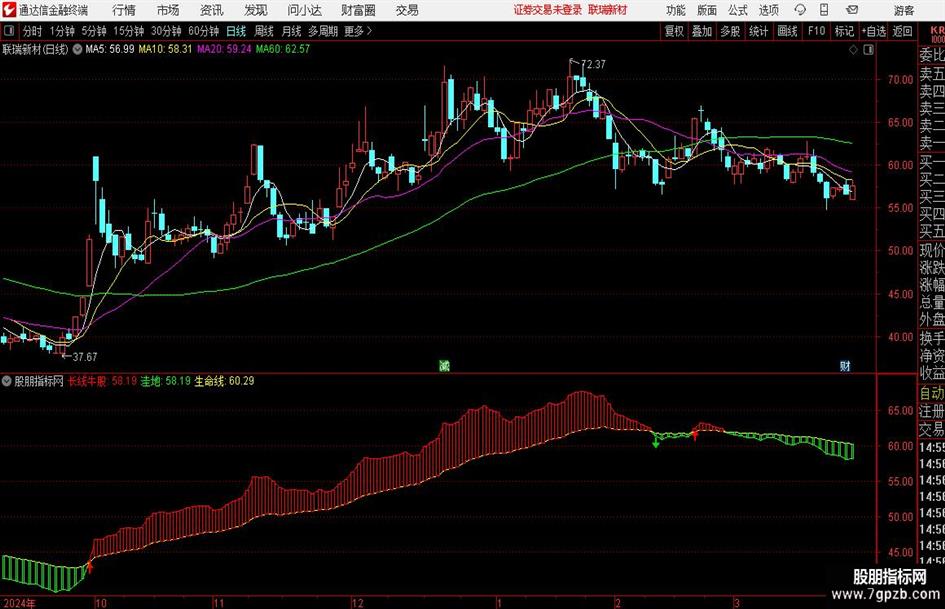
Task: Click the MA20: 59.24 indicator value
Action: pos(224,49)
